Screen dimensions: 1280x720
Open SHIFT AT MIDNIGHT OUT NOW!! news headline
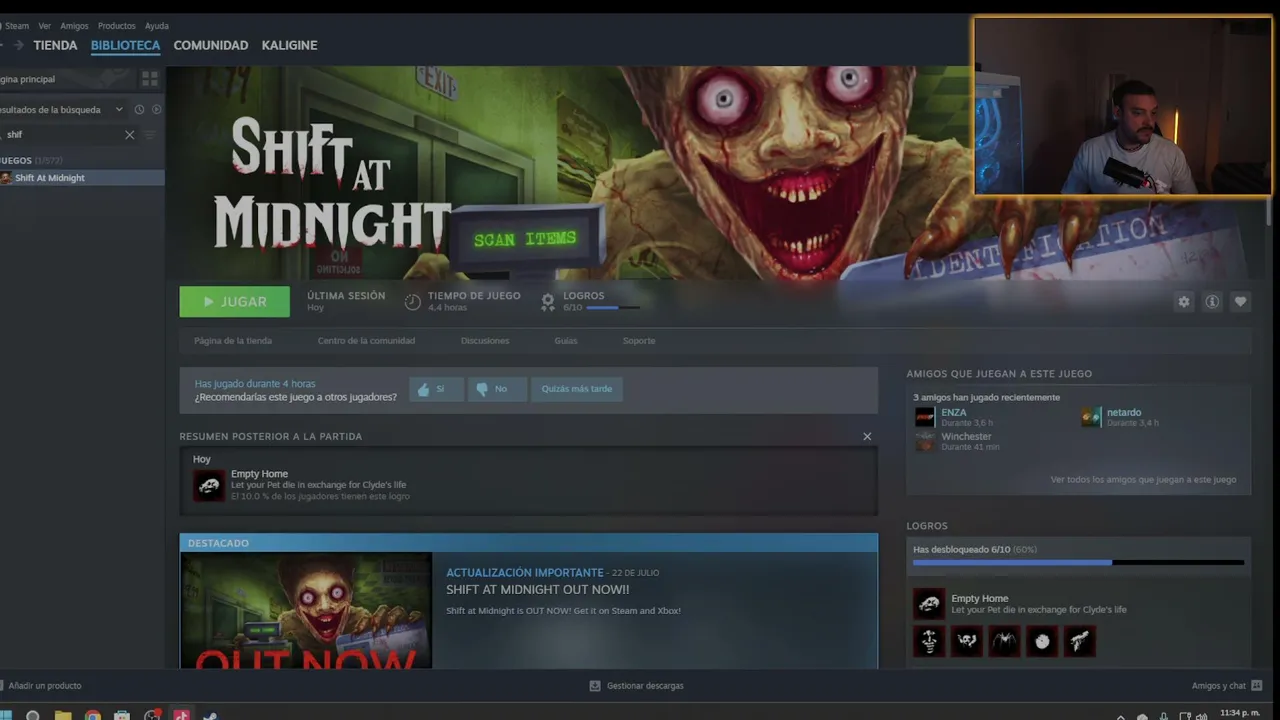[538, 590]
